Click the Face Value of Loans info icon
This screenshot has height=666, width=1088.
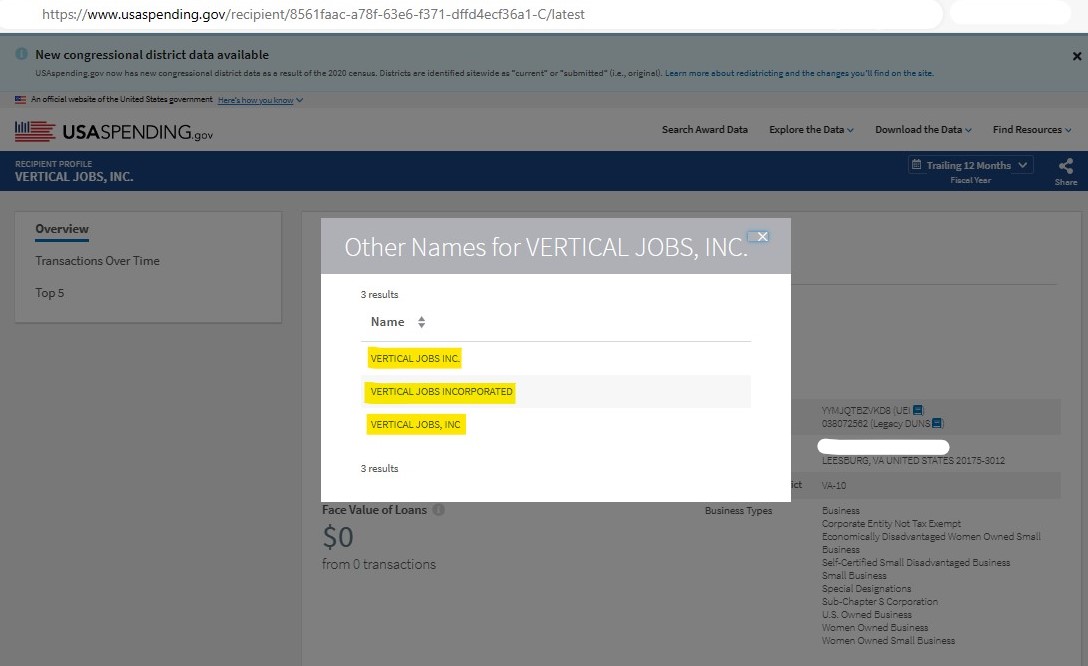(x=439, y=509)
